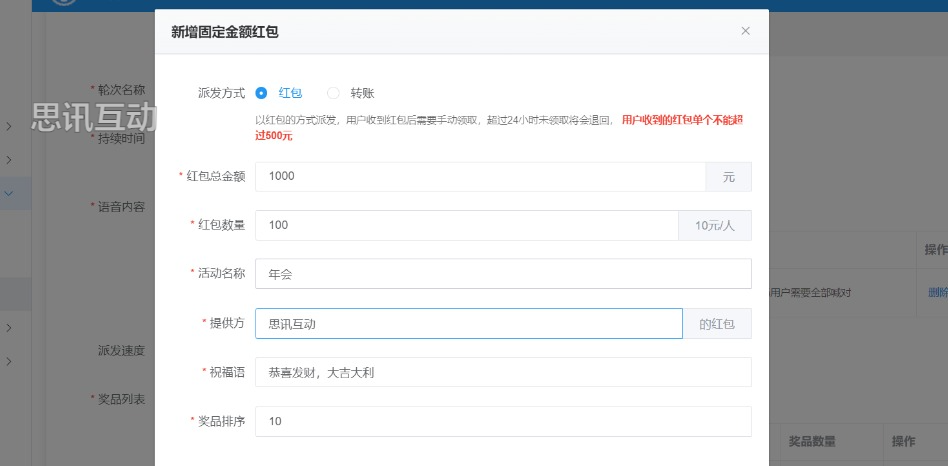This screenshot has height=466, width=948.
Task: Focus the 红包数量 input showing 100
Action: click(x=466, y=225)
